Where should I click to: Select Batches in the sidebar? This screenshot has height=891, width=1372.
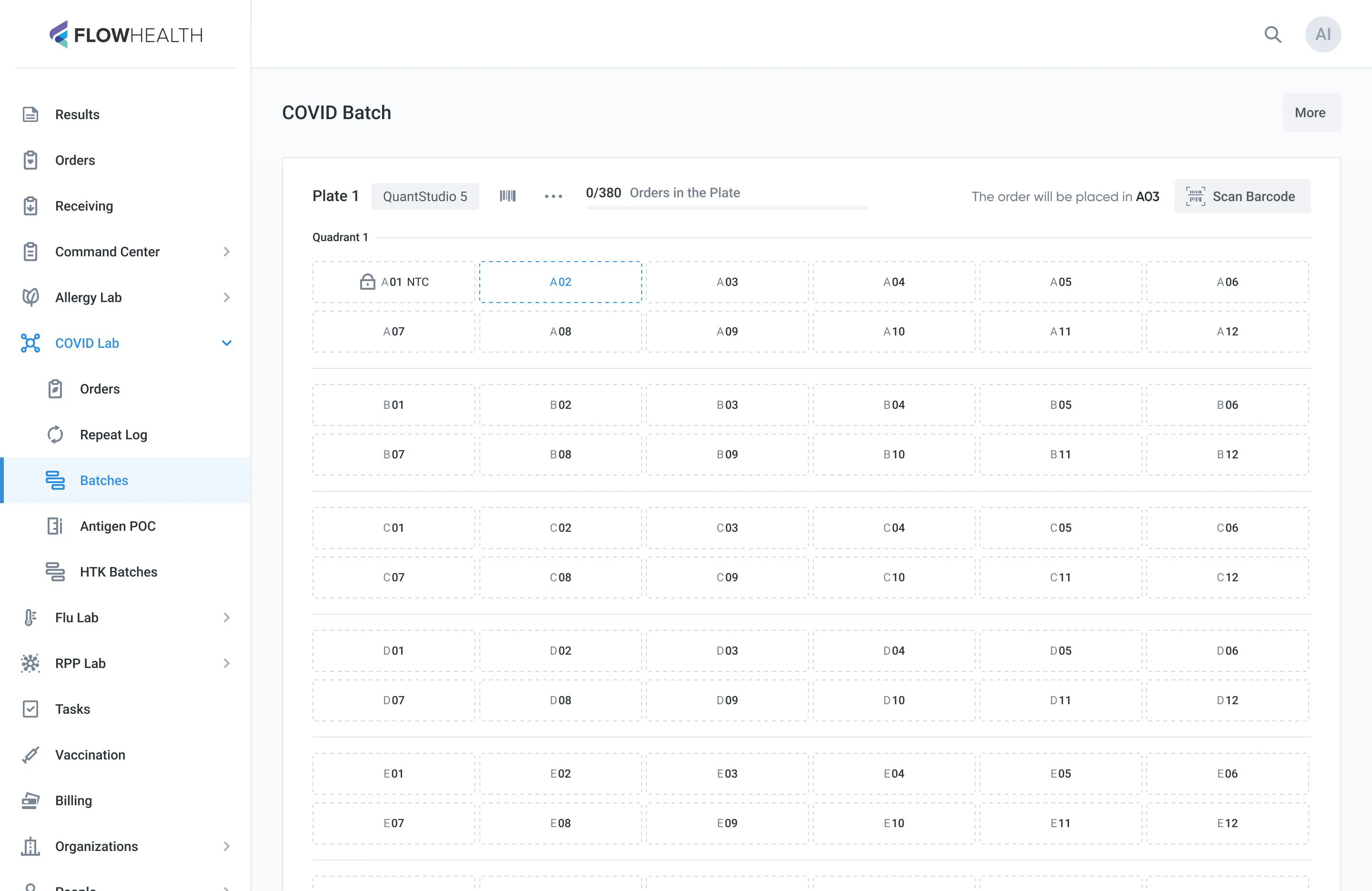[x=126, y=480]
